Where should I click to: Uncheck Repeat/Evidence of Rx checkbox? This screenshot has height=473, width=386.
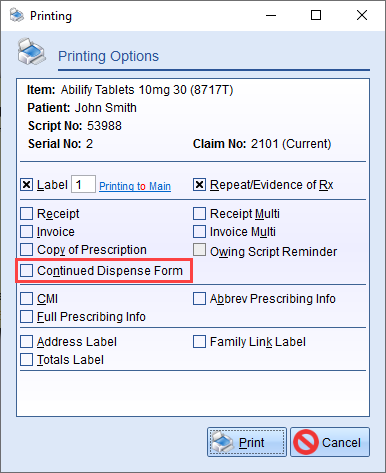coord(199,185)
